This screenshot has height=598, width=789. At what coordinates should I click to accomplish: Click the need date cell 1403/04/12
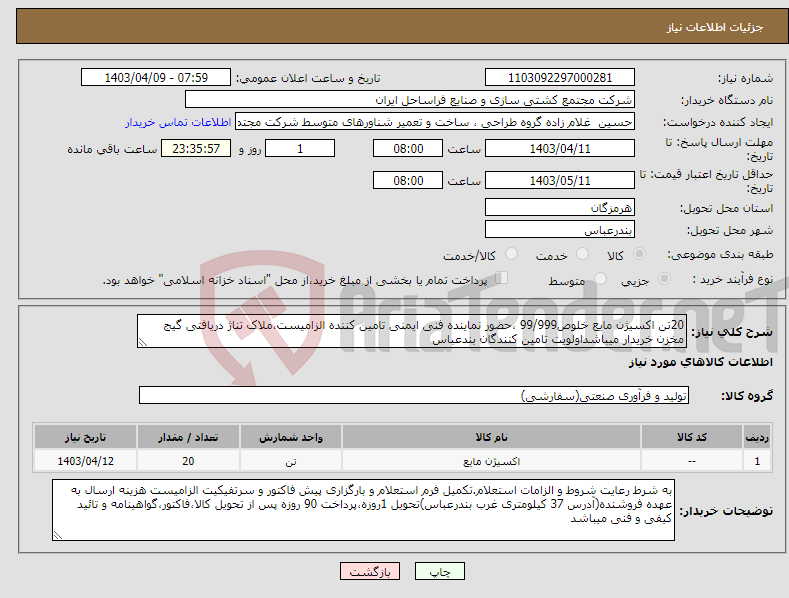coord(86,461)
